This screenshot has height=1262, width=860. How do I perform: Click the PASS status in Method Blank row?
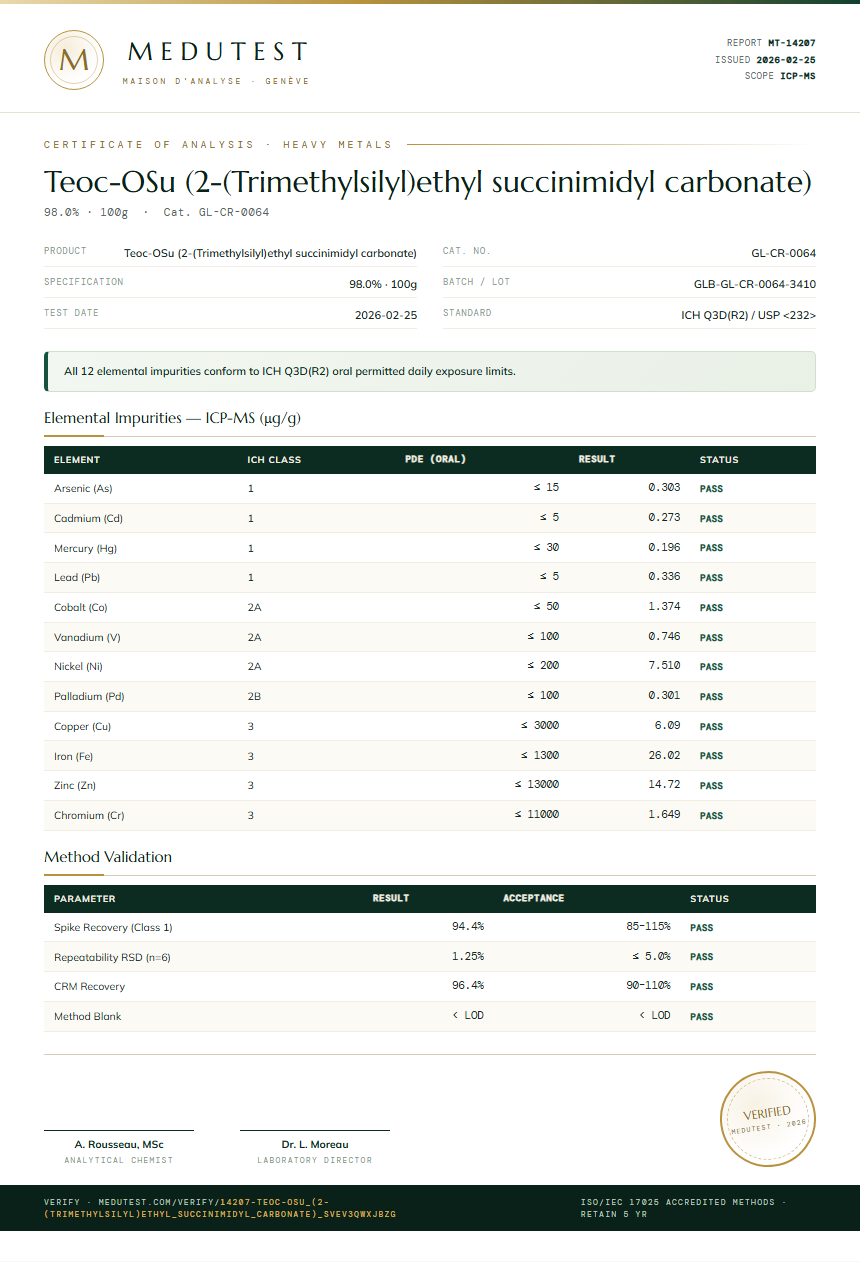[701, 1017]
